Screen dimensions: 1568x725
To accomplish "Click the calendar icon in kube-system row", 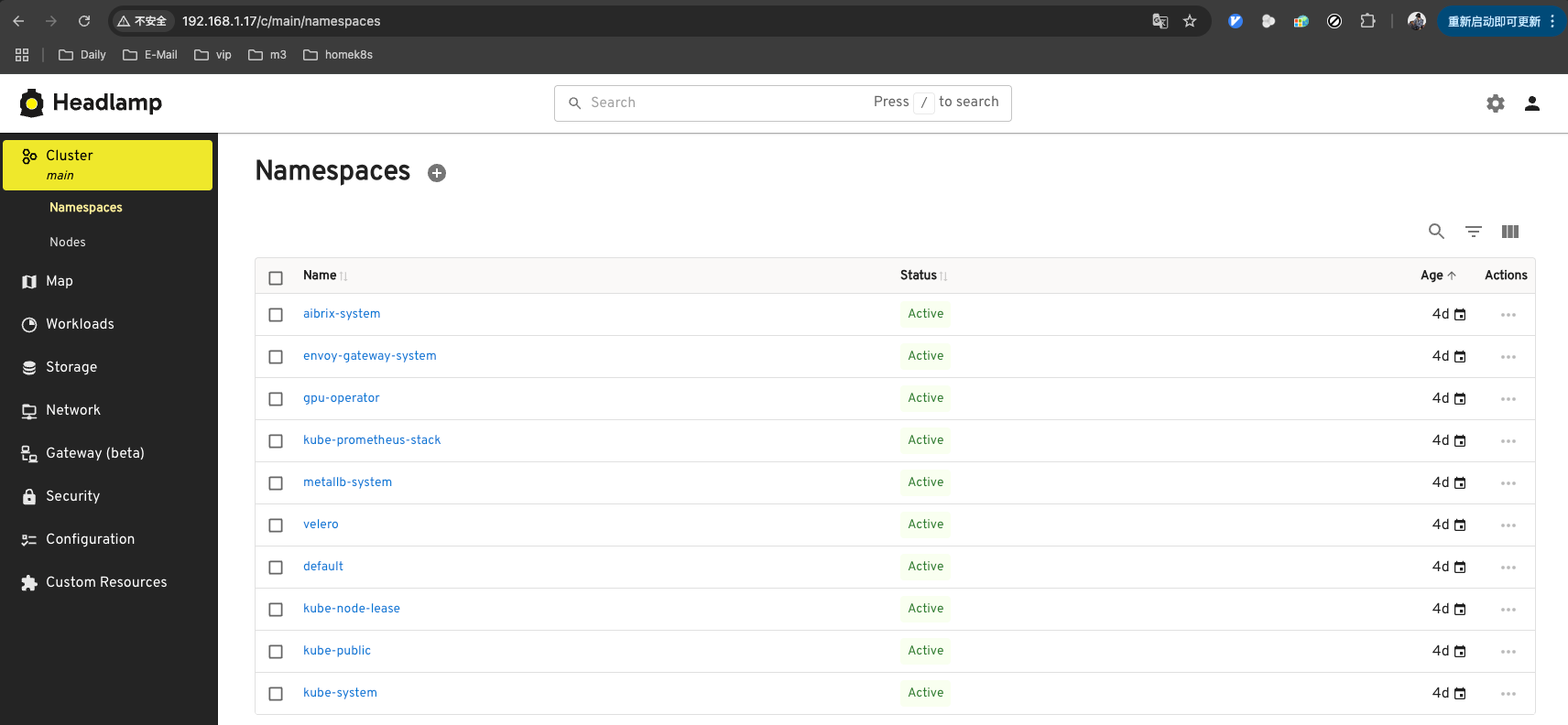I will coord(1460,694).
